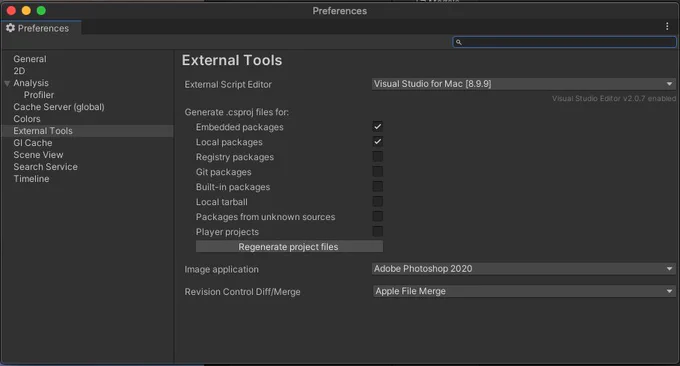The width and height of the screenshot is (680, 366).
Task: Focus the preferences search field
Action: pos(565,42)
